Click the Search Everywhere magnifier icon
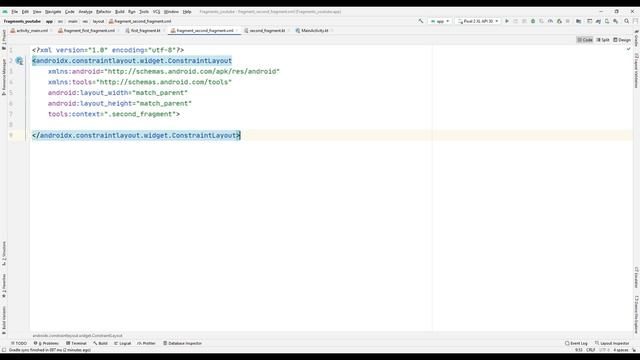This screenshot has width=640, height=360. 627,21
